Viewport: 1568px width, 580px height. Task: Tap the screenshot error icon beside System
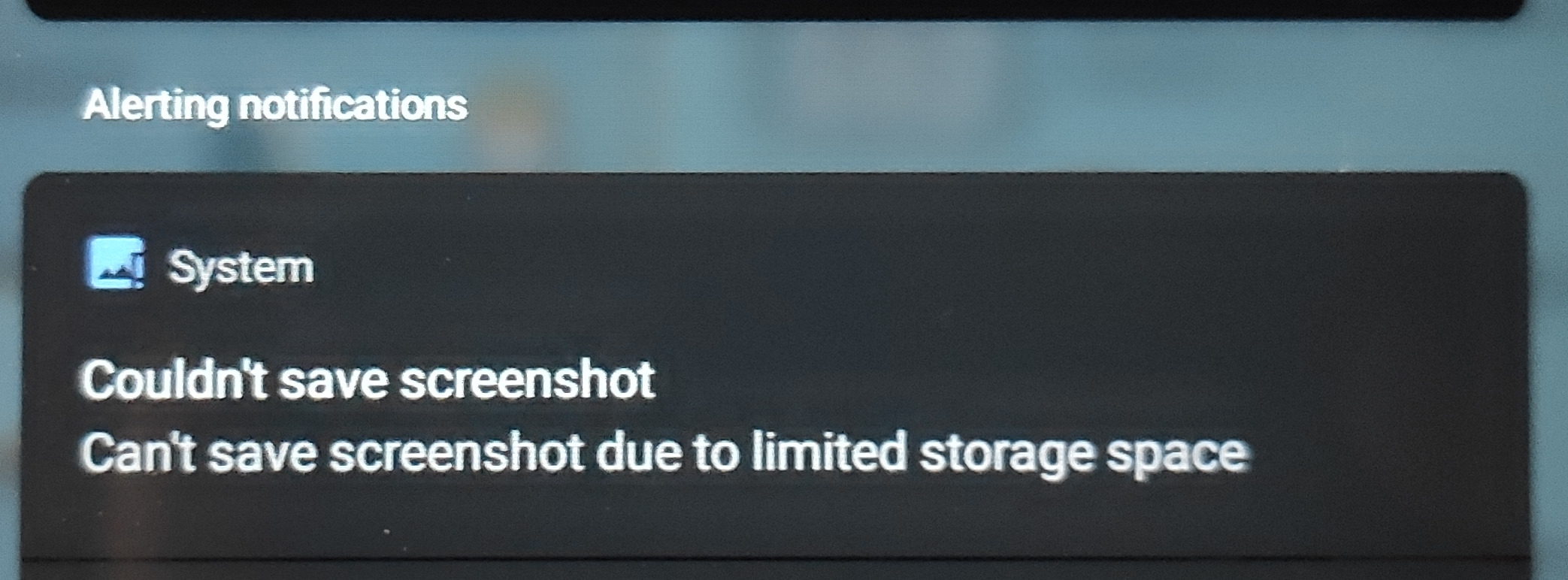click(115, 263)
